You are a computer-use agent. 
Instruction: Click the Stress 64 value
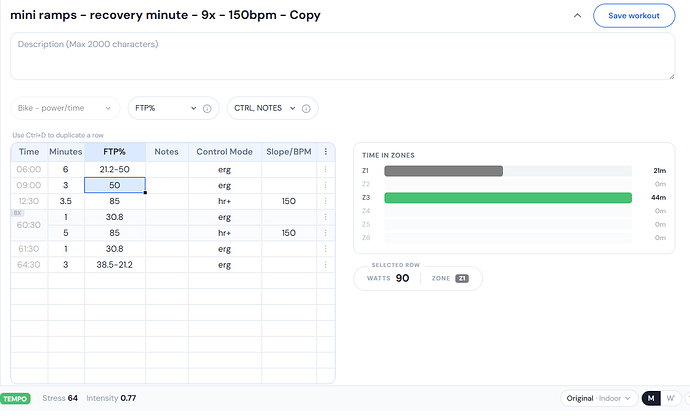60,398
